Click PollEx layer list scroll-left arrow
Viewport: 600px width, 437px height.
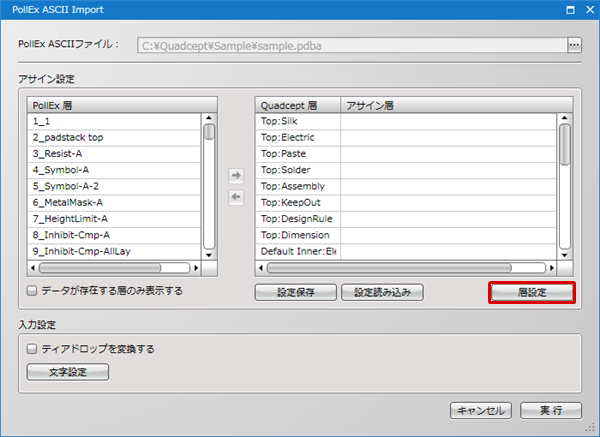(x=33, y=268)
